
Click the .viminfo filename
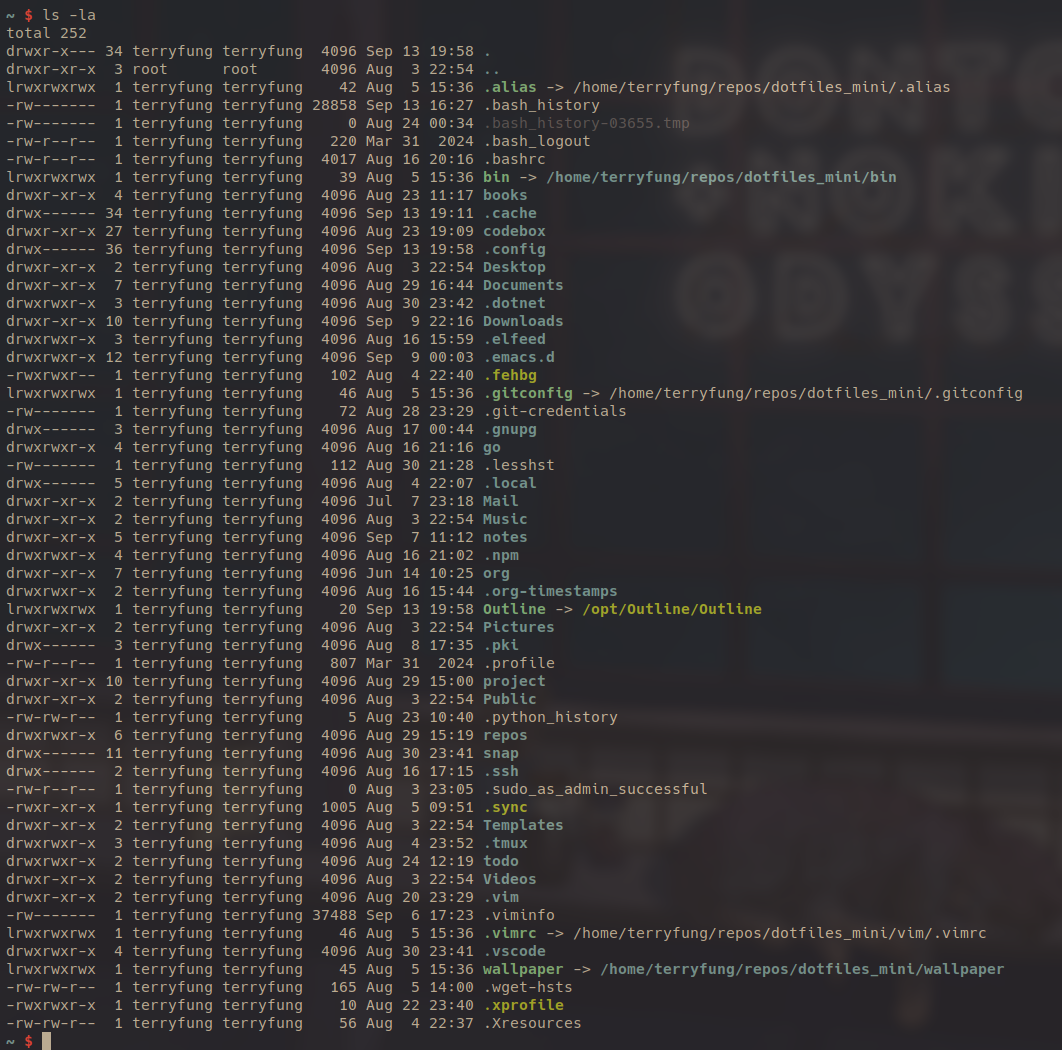tap(518, 915)
